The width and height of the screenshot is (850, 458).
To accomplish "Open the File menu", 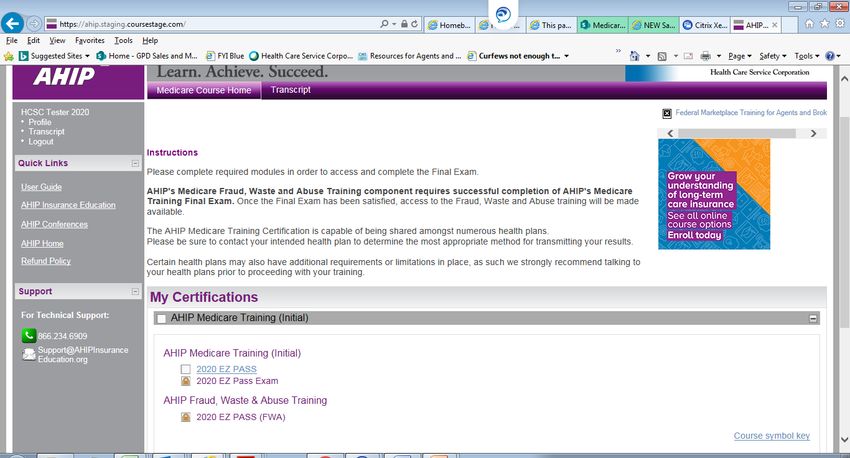I will tap(11, 40).
